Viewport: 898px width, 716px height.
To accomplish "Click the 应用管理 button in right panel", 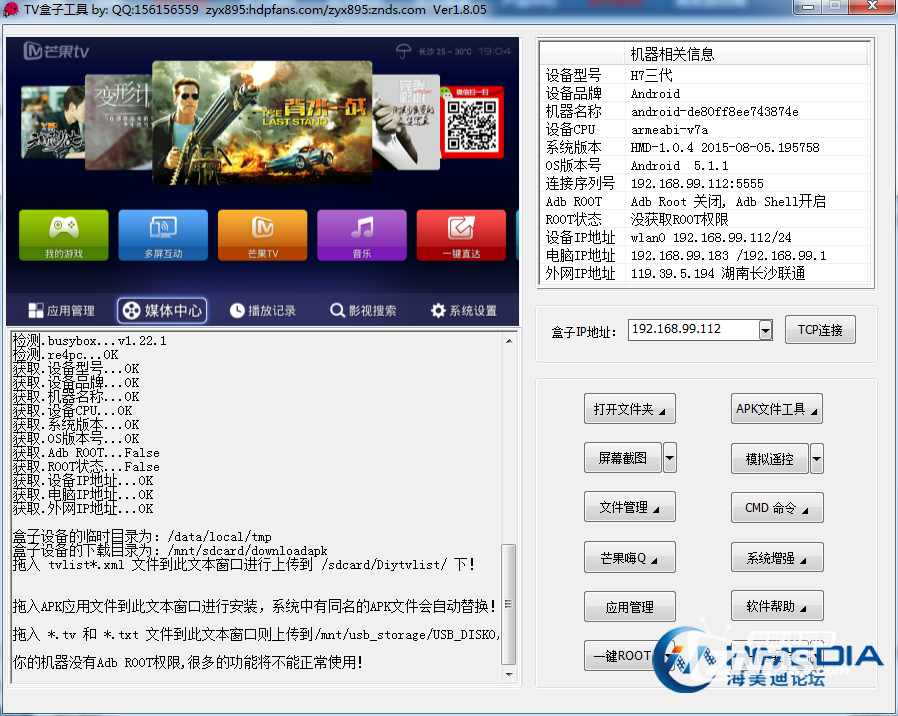I will click(629, 607).
